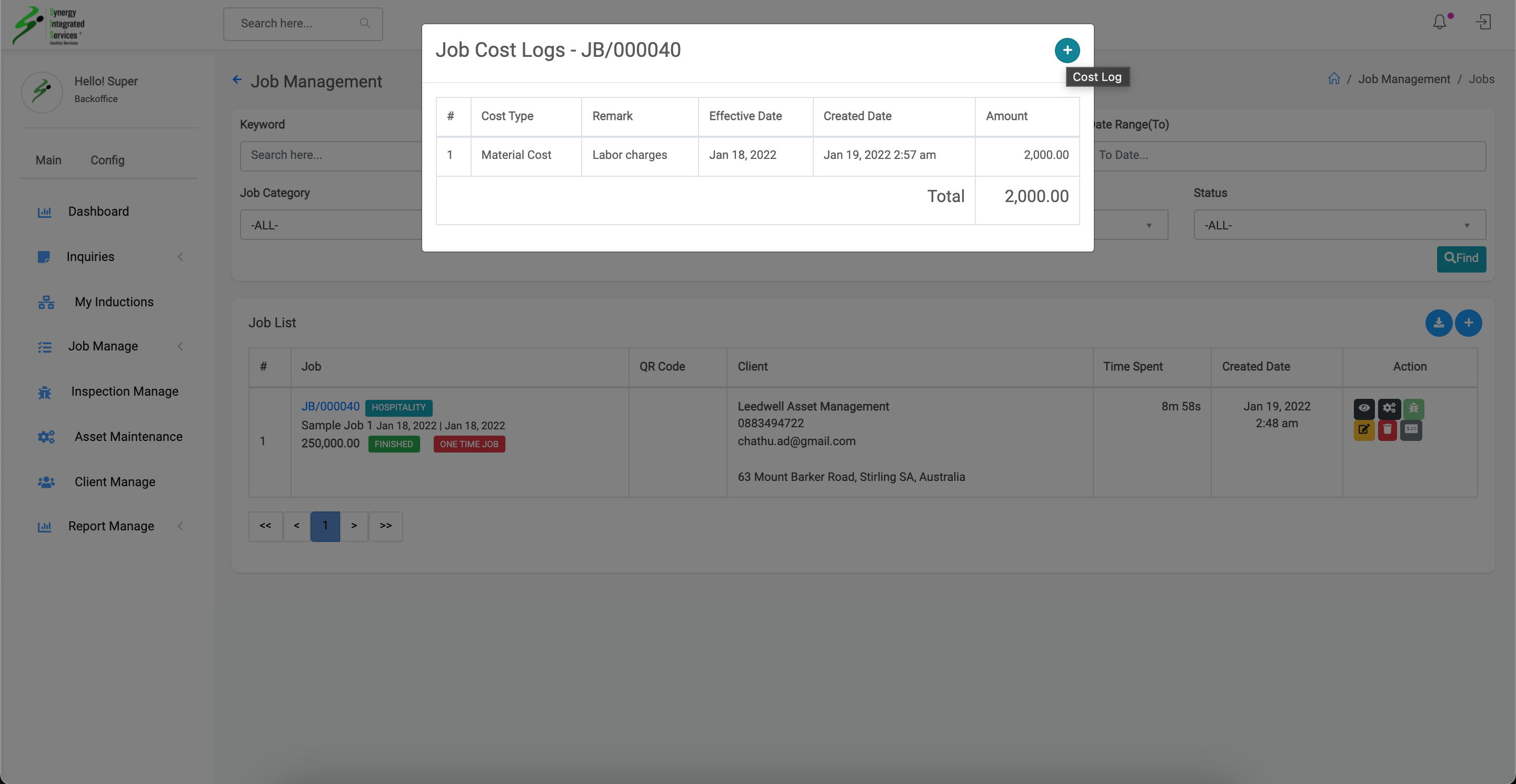
Task: Click the logout icon in header
Action: [1482, 22]
